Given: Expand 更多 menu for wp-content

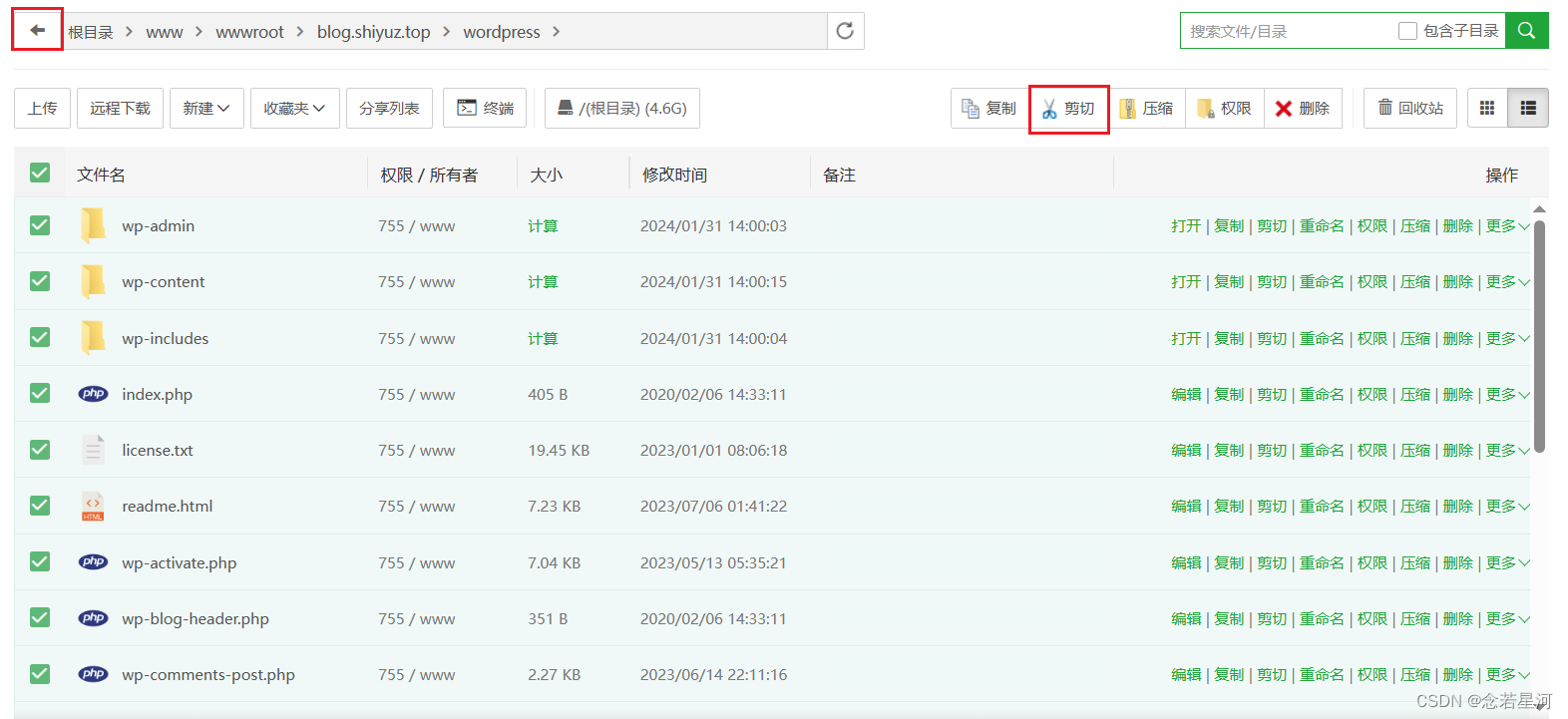Looking at the screenshot, I should [1507, 281].
